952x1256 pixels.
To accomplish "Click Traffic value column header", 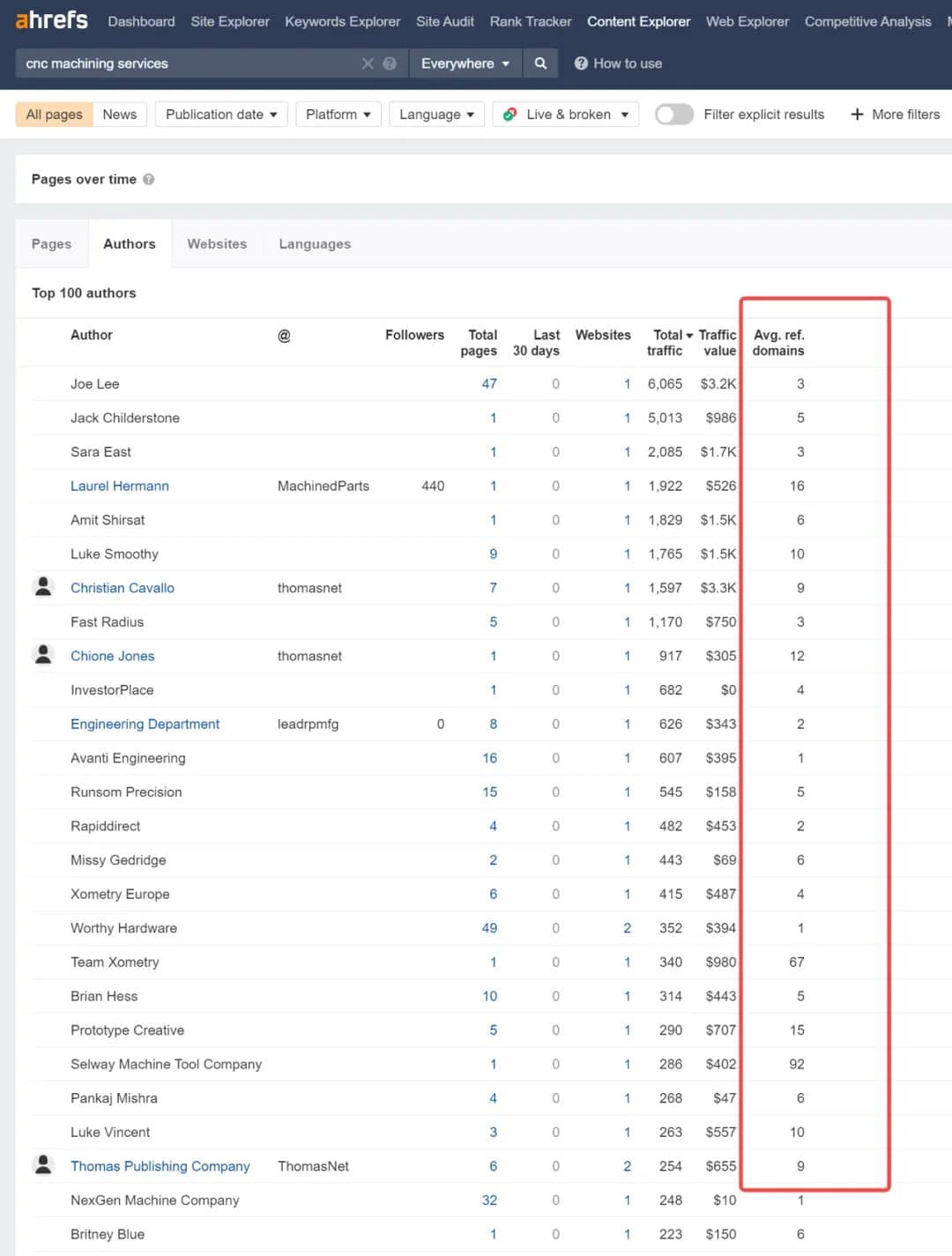I will coord(718,342).
